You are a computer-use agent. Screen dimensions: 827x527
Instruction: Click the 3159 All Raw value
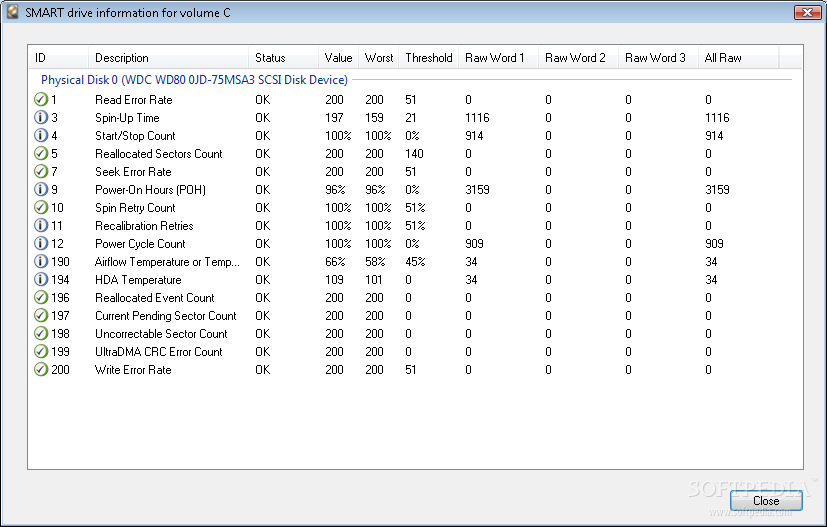(x=717, y=189)
